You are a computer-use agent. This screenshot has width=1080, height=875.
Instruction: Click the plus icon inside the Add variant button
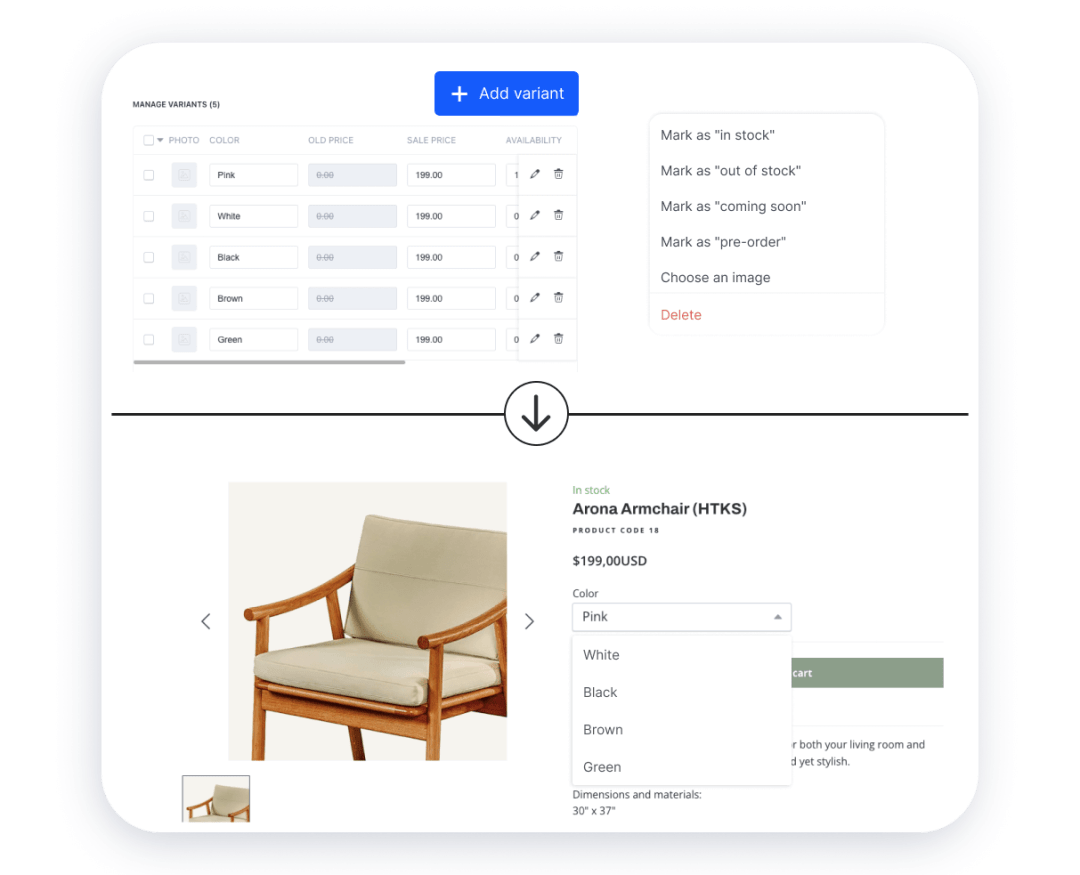(459, 93)
